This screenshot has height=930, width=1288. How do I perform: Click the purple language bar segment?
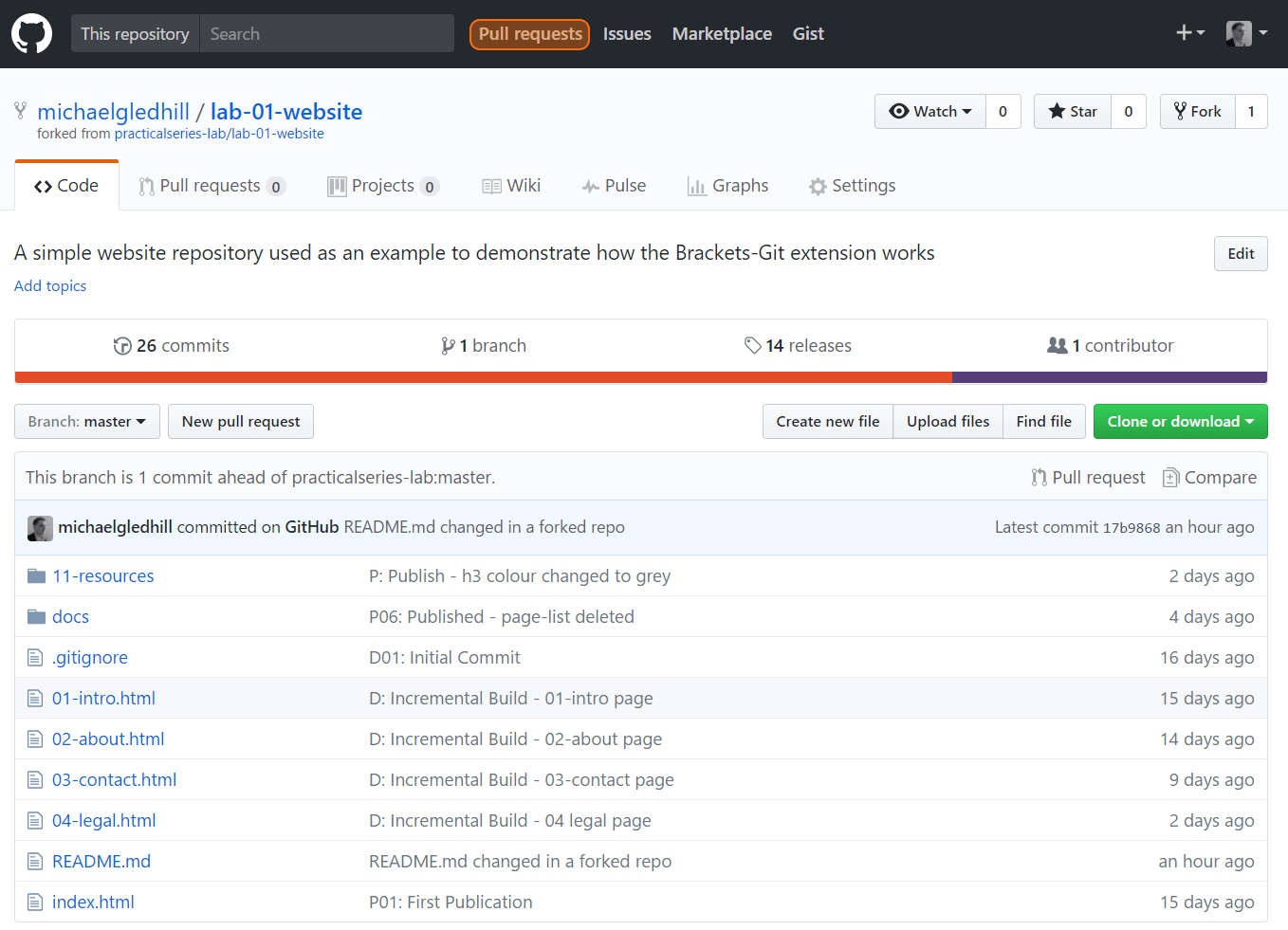(x=1110, y=377)
